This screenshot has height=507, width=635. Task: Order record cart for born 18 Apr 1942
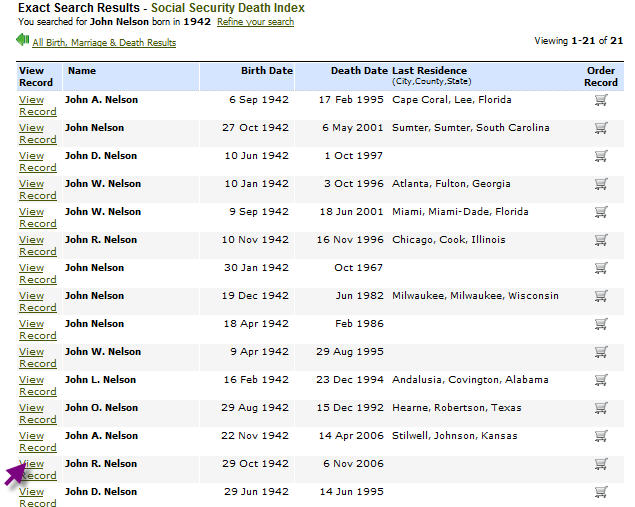(x=601, y=324)
